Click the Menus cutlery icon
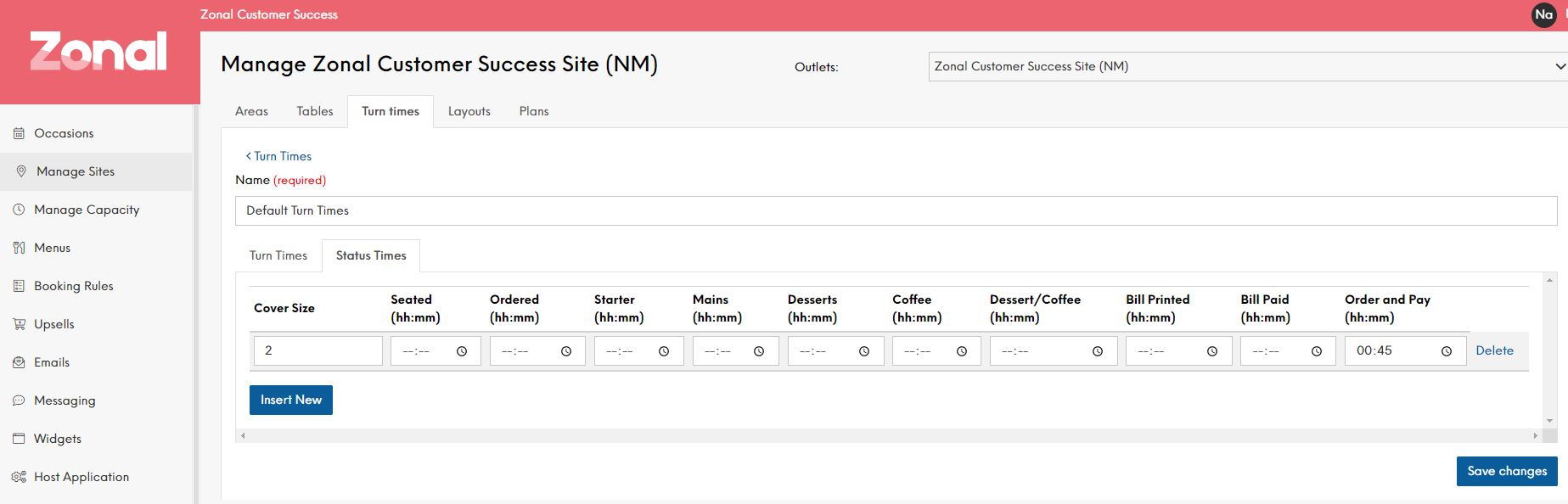This screenshot has height=504, width=1568. [x=19, y=248]
